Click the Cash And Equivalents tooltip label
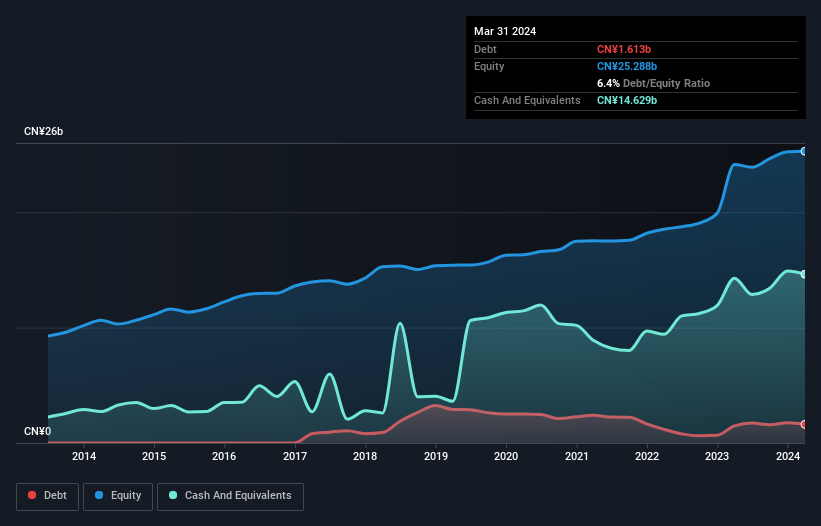The width and height of the screenshot is (821, 526). (x=527, y=100)
